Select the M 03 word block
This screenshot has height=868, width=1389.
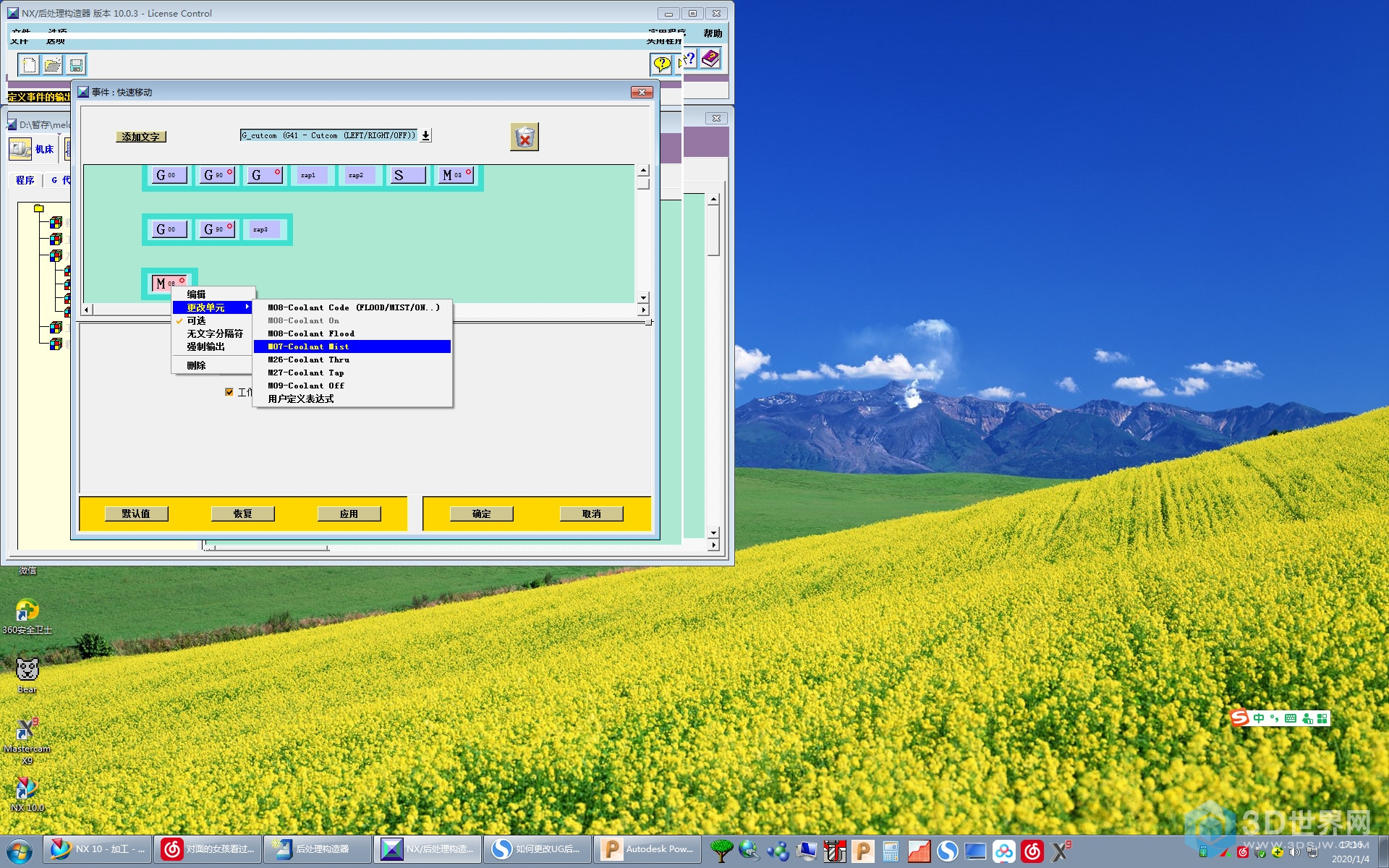(x=454, y=175)
